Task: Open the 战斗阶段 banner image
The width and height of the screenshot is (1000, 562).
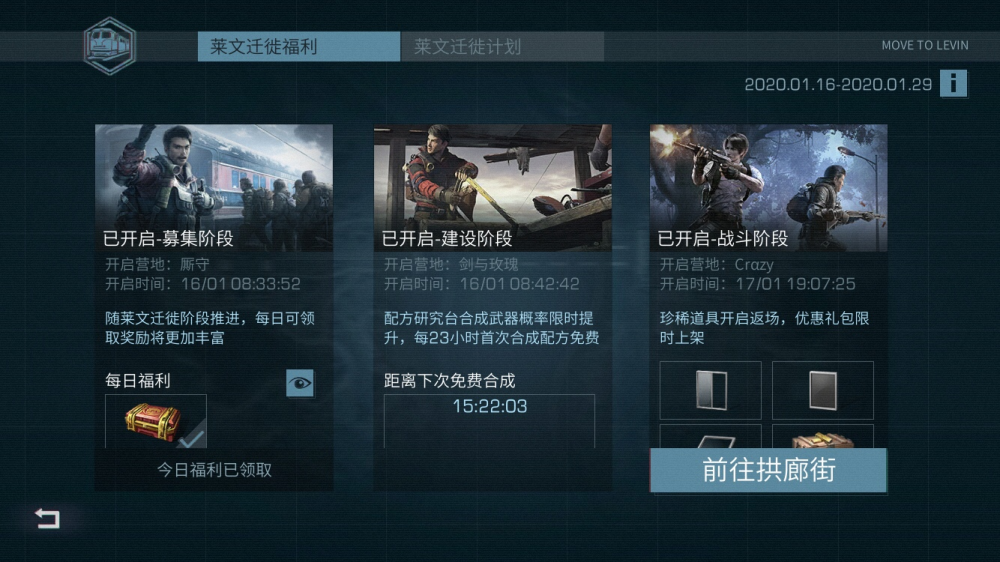Action: [x=768, y=188]
